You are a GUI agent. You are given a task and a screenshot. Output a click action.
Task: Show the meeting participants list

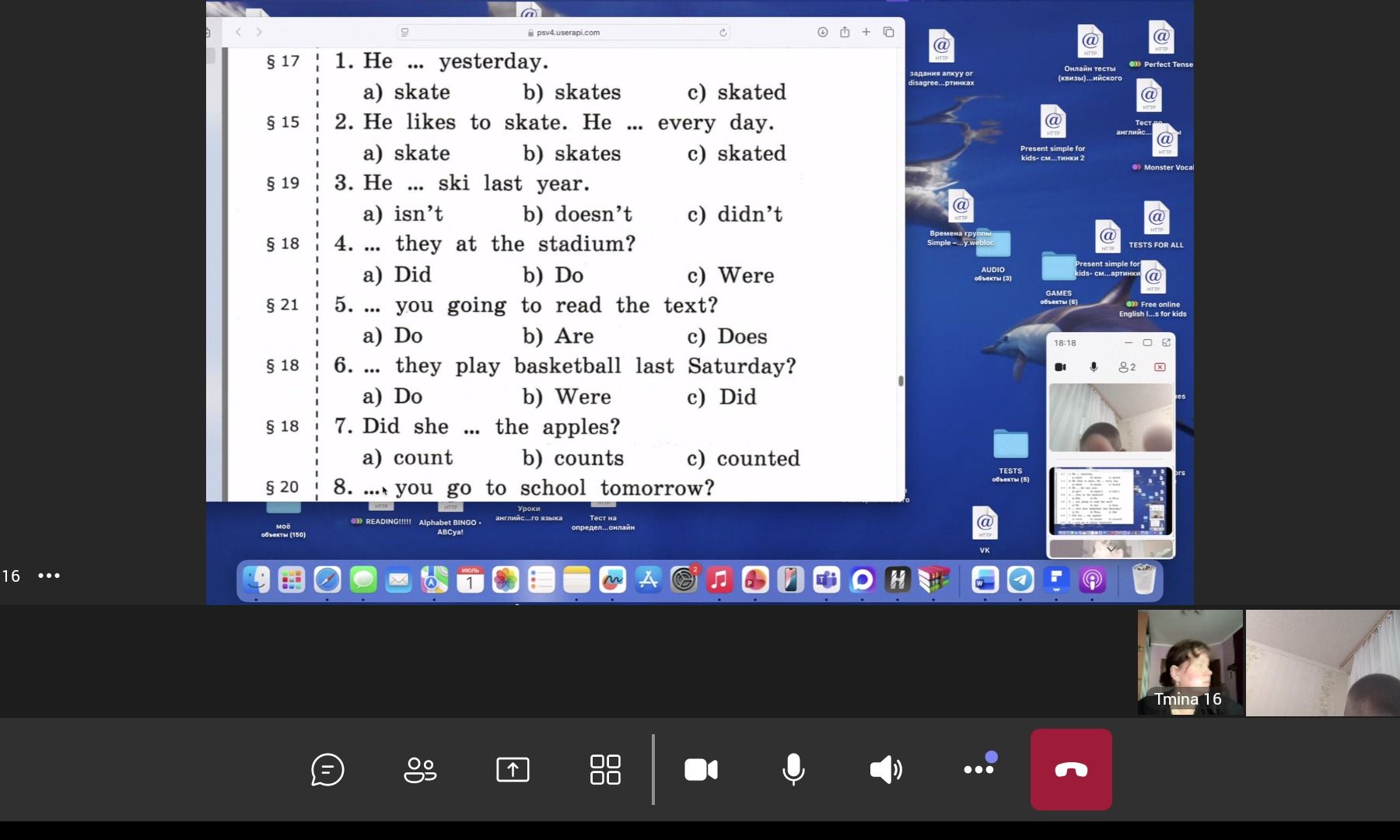click(x=420, y=770)
